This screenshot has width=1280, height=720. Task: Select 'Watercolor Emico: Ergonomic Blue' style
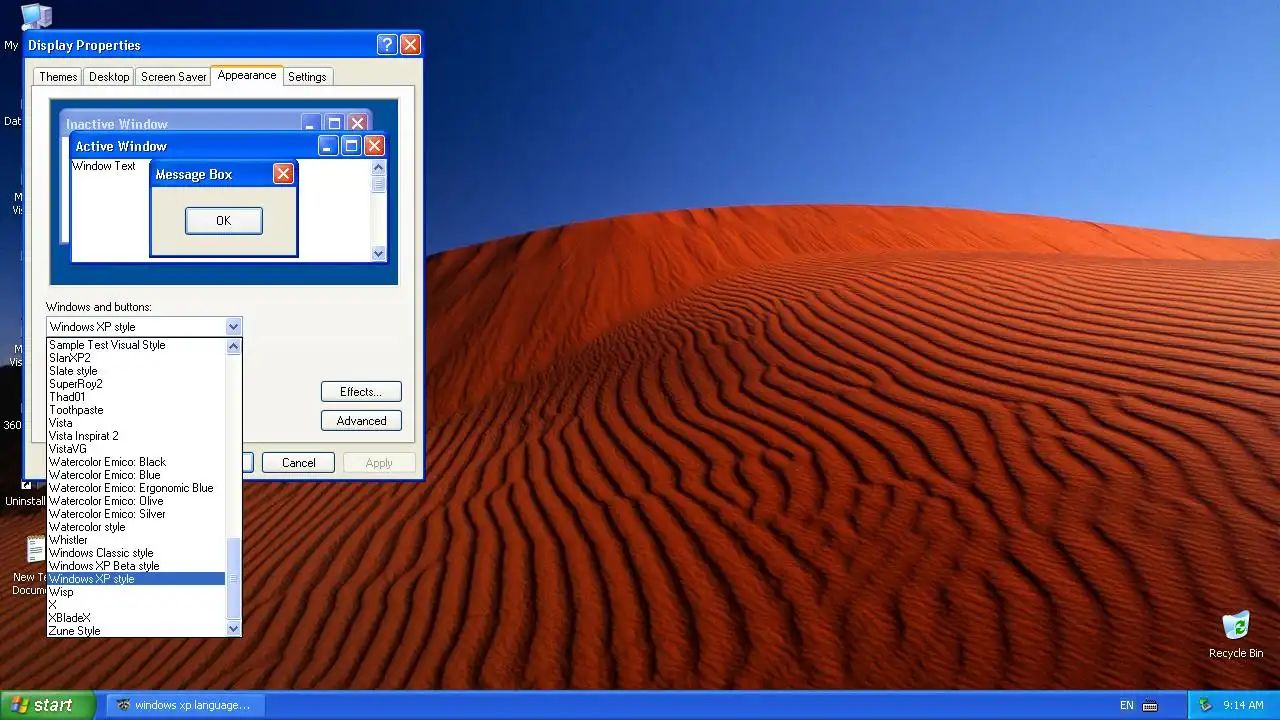(x=136, y=488)
